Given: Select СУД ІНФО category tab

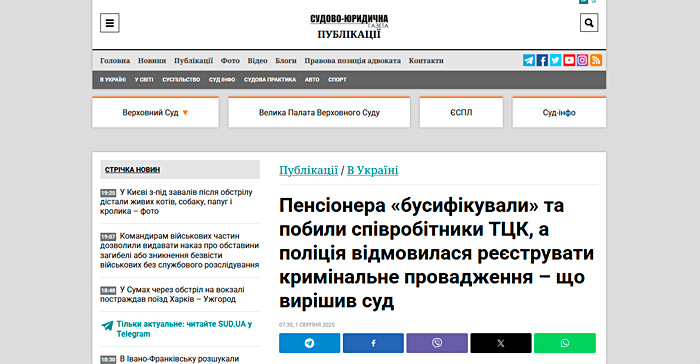Looking at the screenshot, I should pos(222,79).
